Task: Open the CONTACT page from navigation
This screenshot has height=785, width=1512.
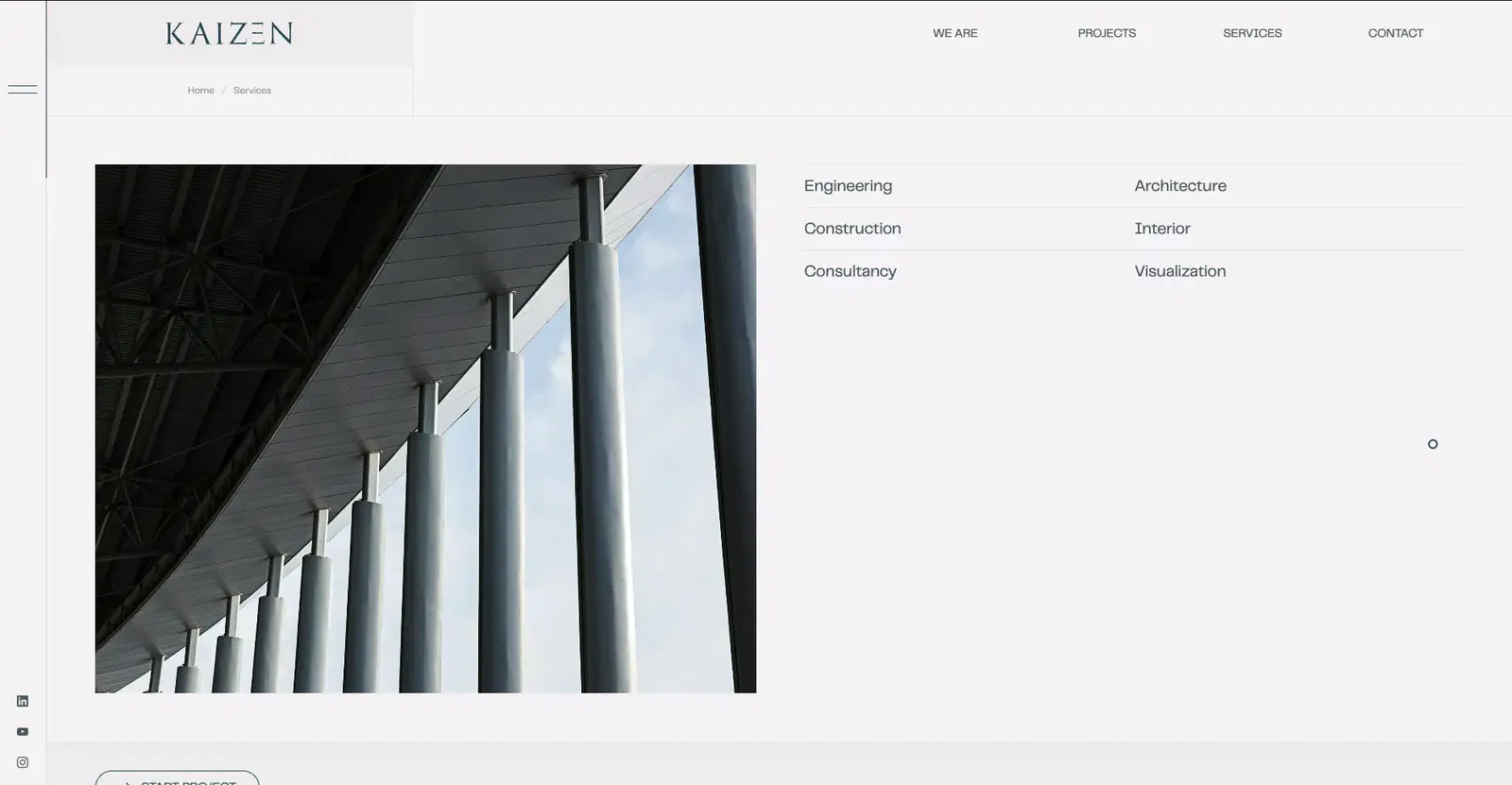Action: point(1395,33)
